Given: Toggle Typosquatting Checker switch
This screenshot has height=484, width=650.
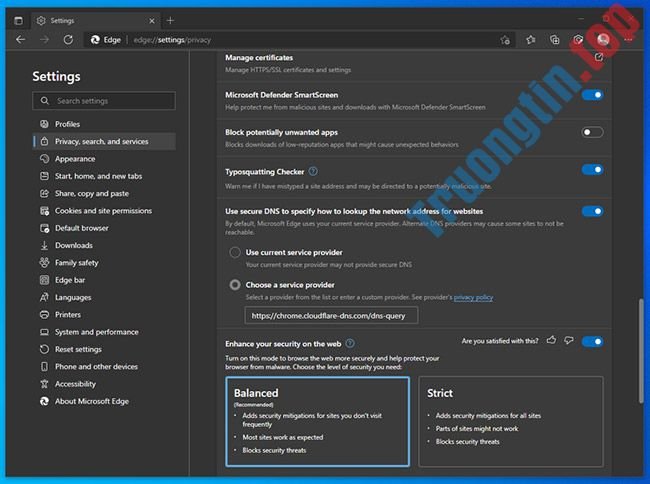Looking at the screenshot, I should point(592,169).
